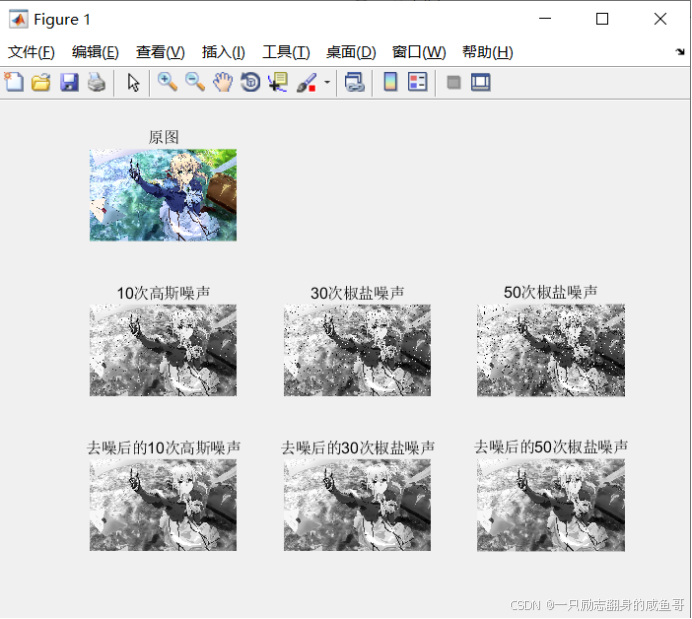Viewport: 692px width, 619px height.
Task: Open the 帮助(H) menu
Action: pos(488,52)
